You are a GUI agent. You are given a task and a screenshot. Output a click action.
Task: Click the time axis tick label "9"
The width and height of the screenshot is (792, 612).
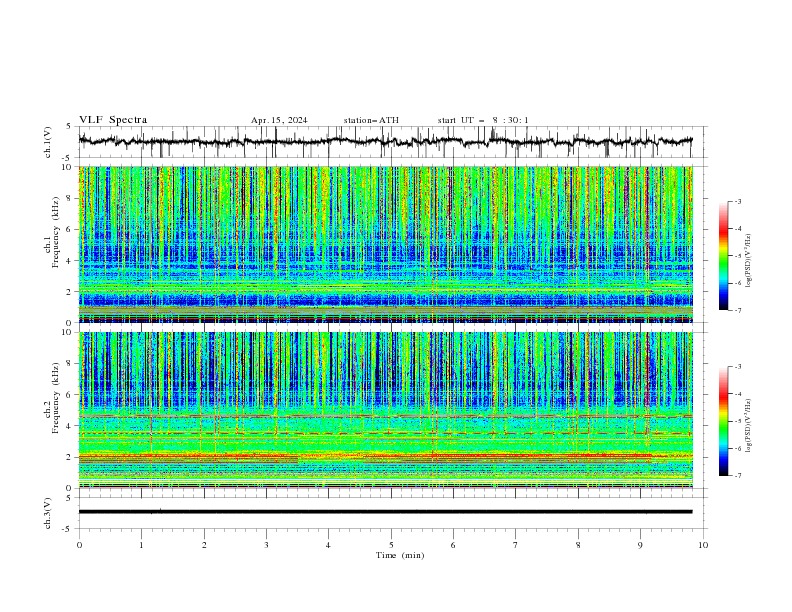(x=640, y=545)
